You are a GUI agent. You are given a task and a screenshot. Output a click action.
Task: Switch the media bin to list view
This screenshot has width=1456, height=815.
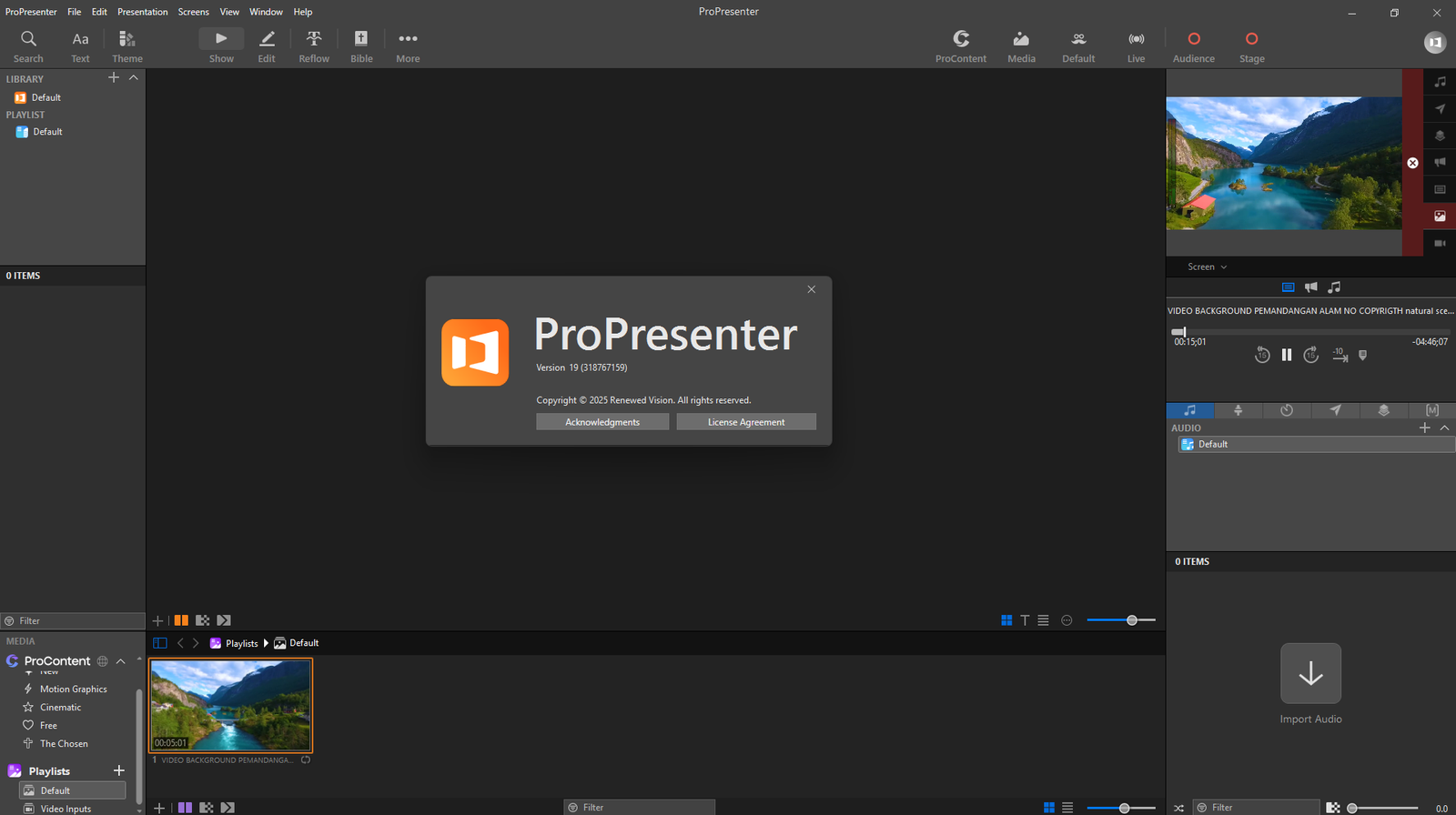(1067, 808)
